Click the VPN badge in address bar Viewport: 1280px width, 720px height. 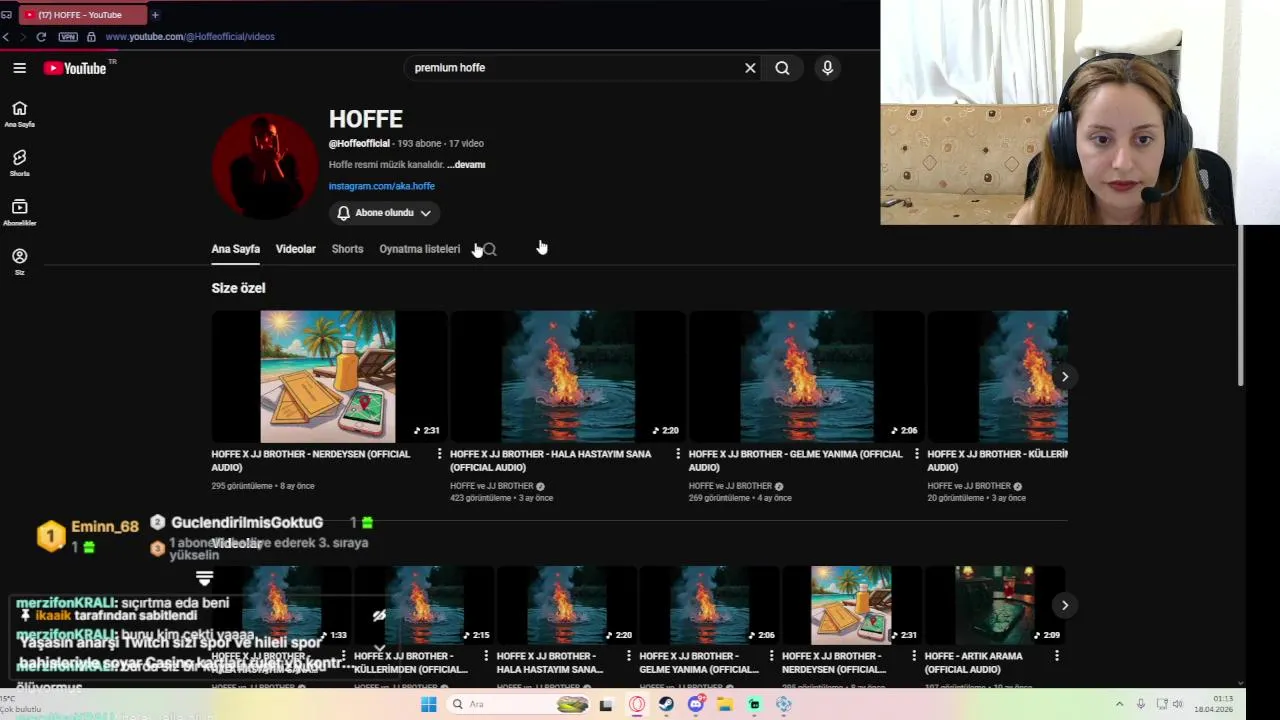pos(68,37)
